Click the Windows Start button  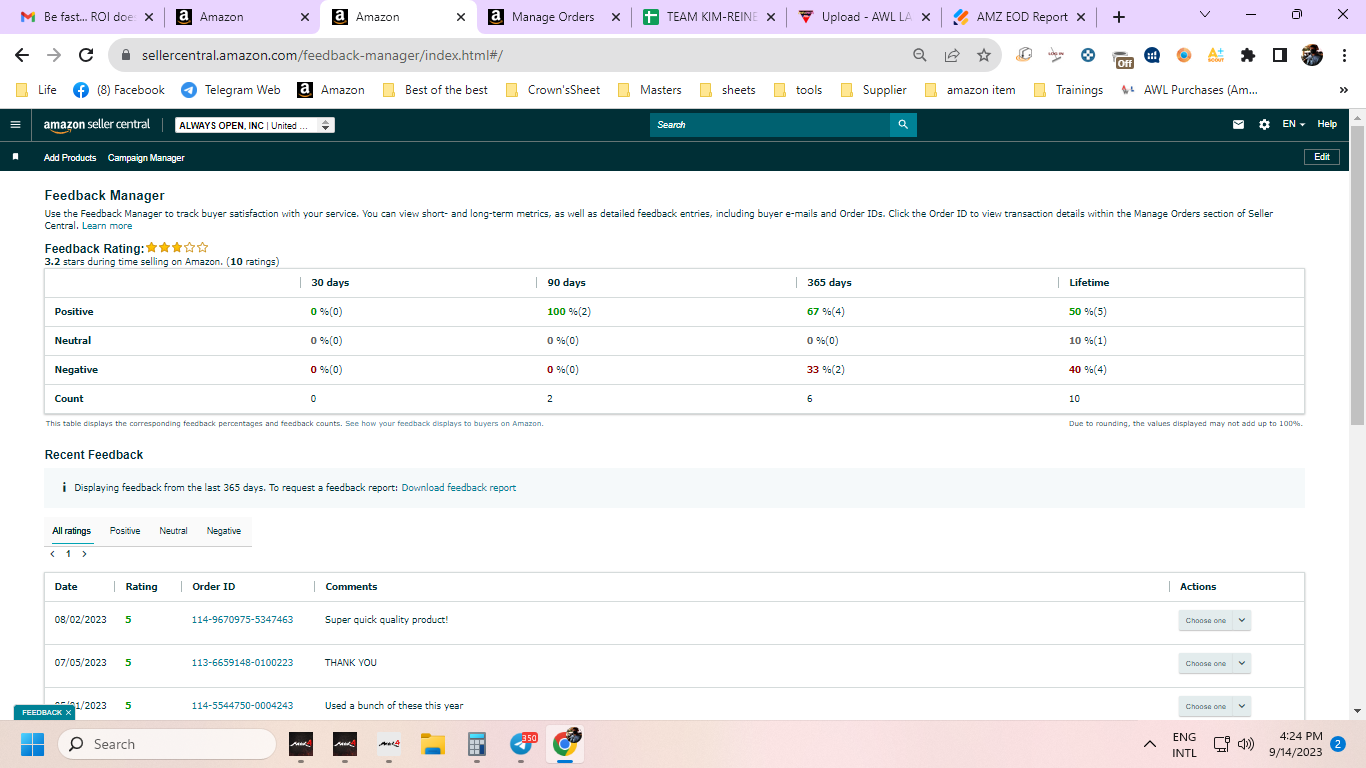pyautogui.click(x=33, y=744)
